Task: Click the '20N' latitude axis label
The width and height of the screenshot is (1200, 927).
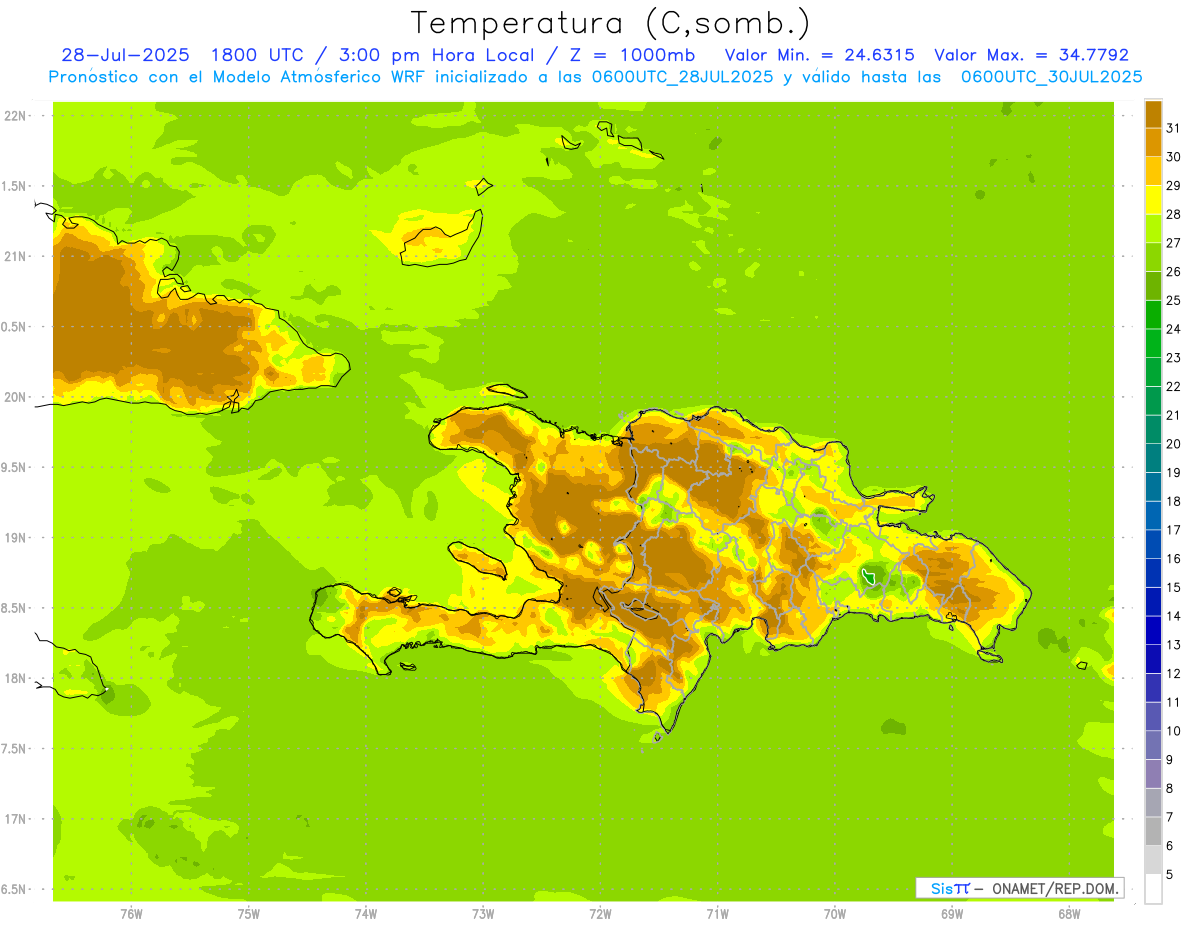Action: (x=17, y=397)
